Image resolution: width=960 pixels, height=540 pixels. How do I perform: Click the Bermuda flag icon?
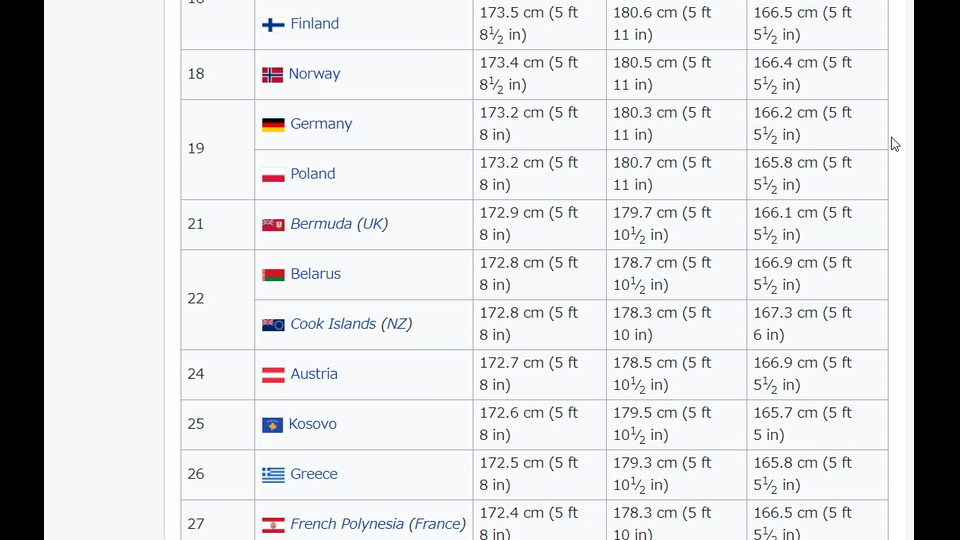click(273, 225)
